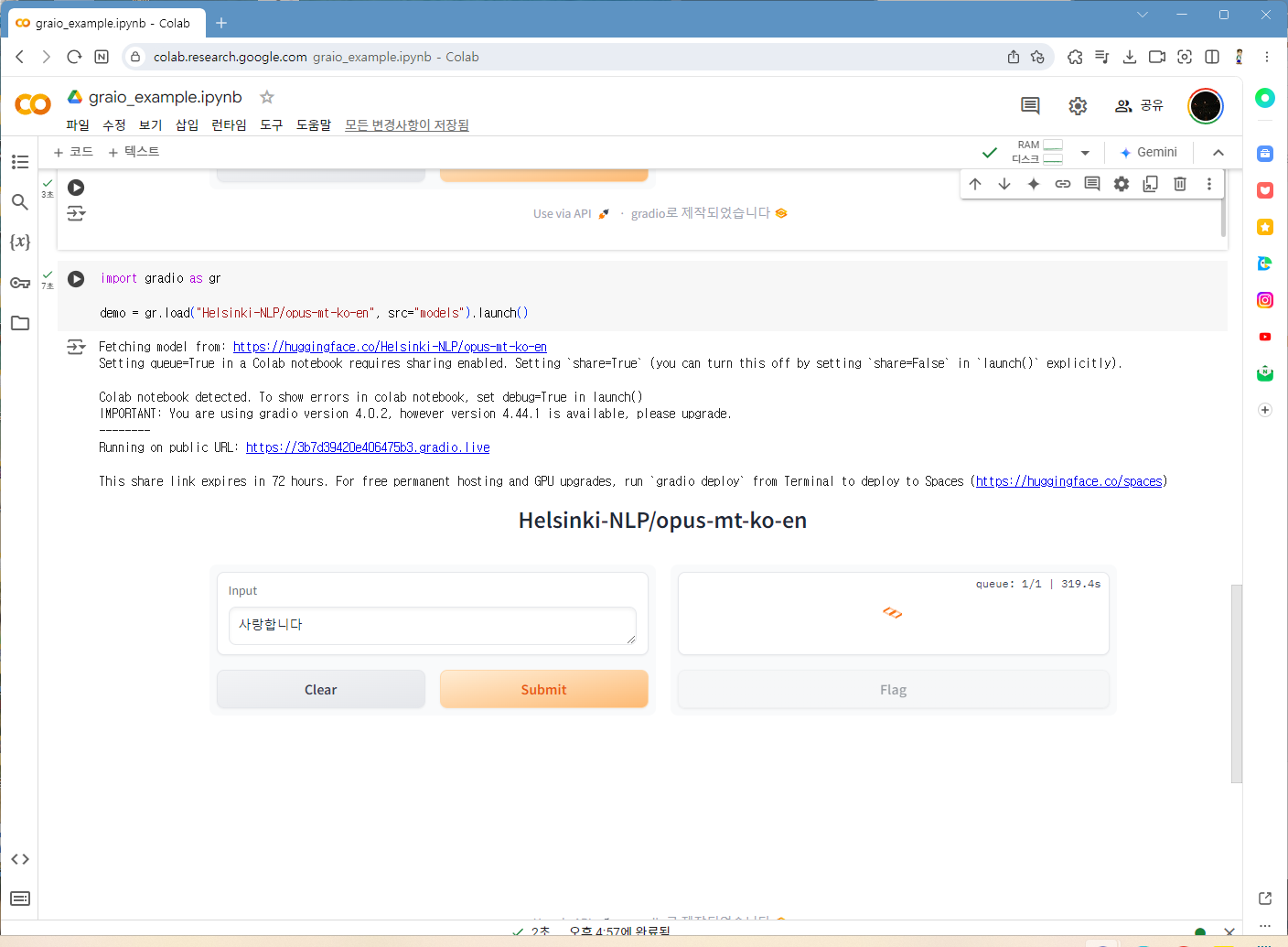Click the Clear button in the Gradio demo
Image resolution: width=1288 pixels, height=947 pixels.
point(321,689)
